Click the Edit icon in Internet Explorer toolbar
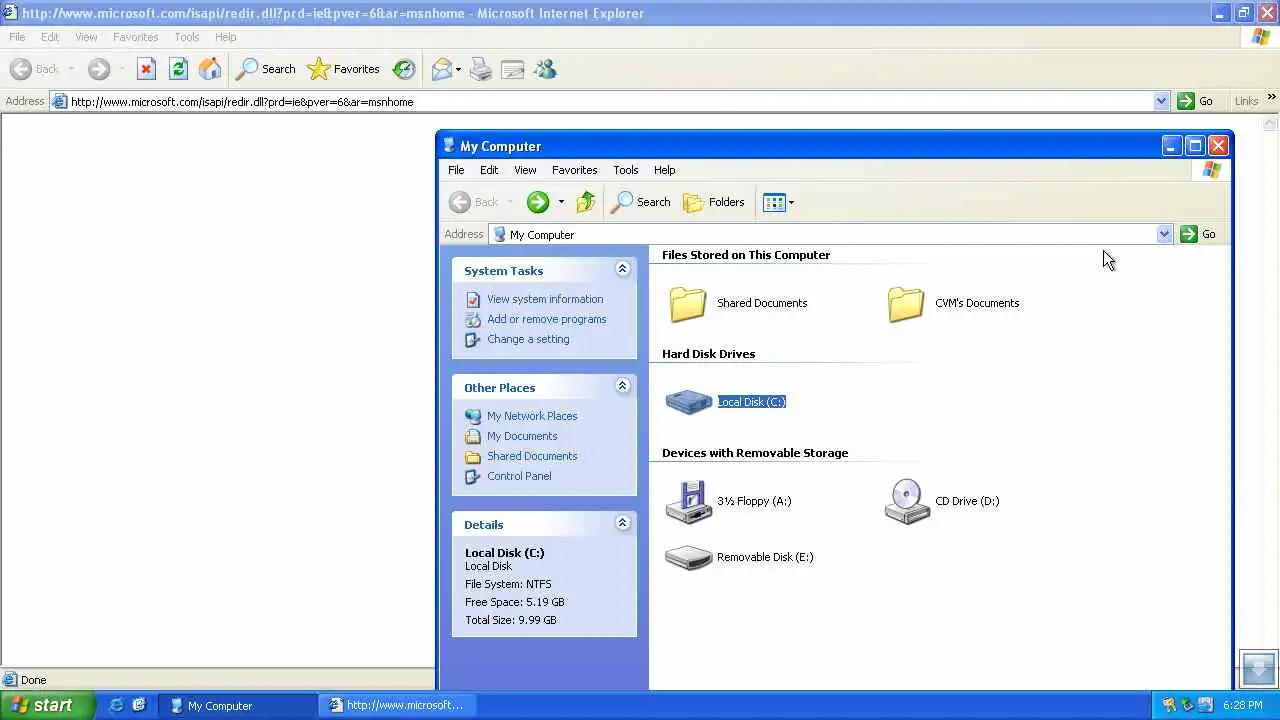The image size is (1280, 720). click(512, 69)
